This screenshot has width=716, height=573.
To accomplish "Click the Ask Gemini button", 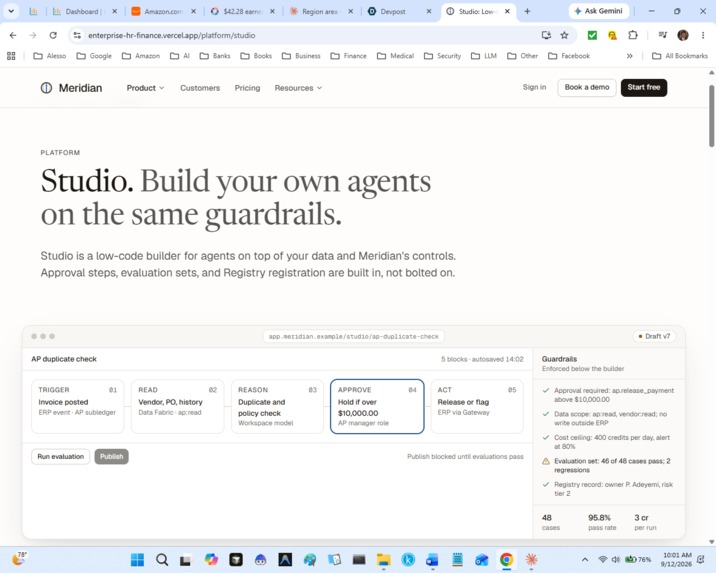I will pyautogui.click(x=599, y=11).
